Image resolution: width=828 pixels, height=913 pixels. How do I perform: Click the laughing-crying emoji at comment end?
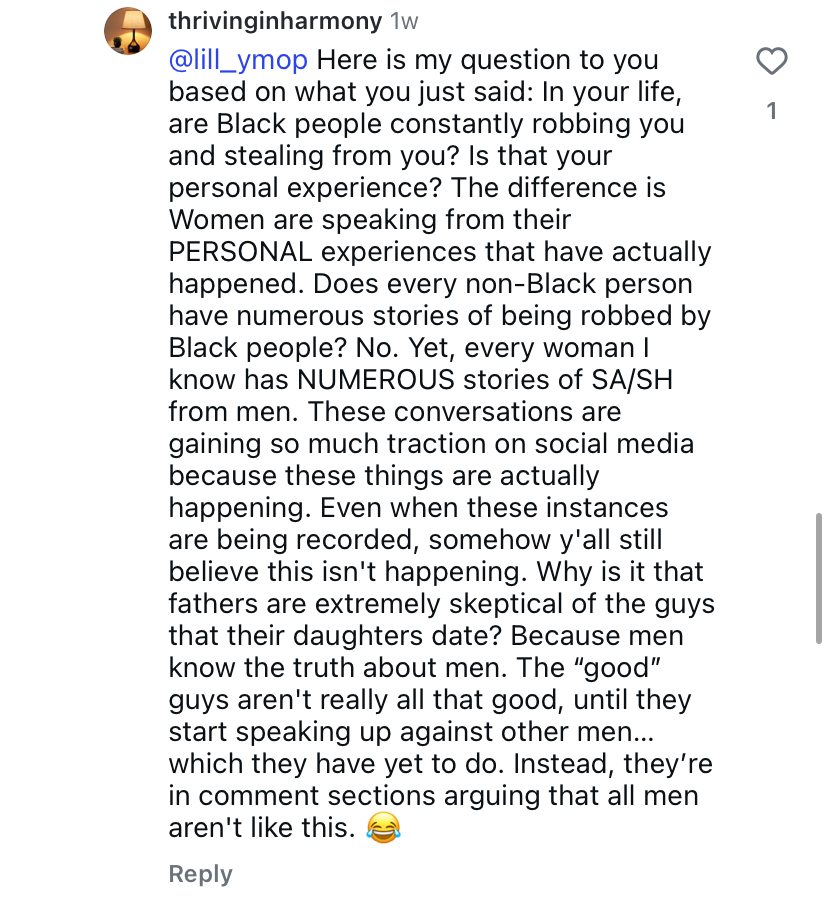384,828
